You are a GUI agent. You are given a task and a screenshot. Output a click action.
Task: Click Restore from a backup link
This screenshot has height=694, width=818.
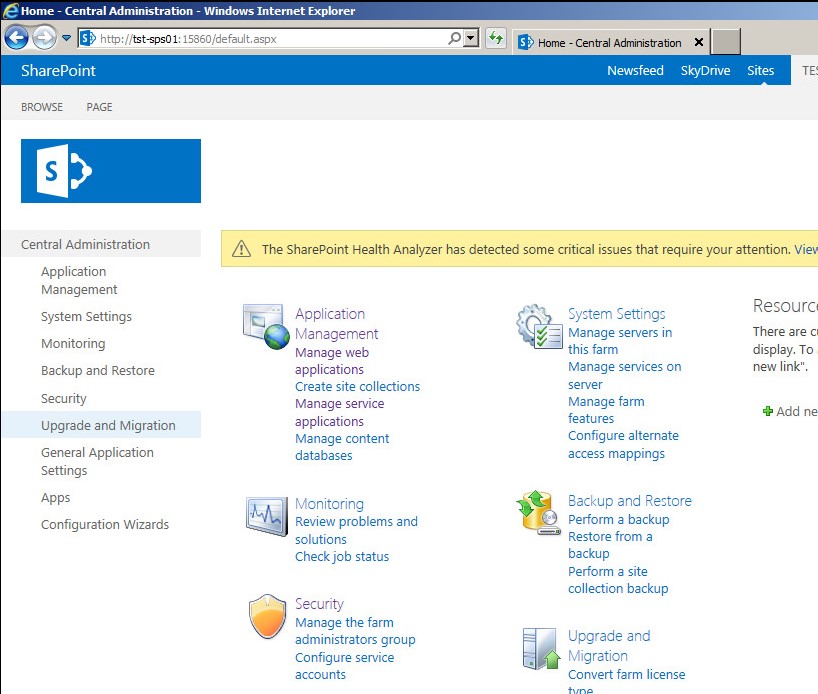(x=610, y=545)
